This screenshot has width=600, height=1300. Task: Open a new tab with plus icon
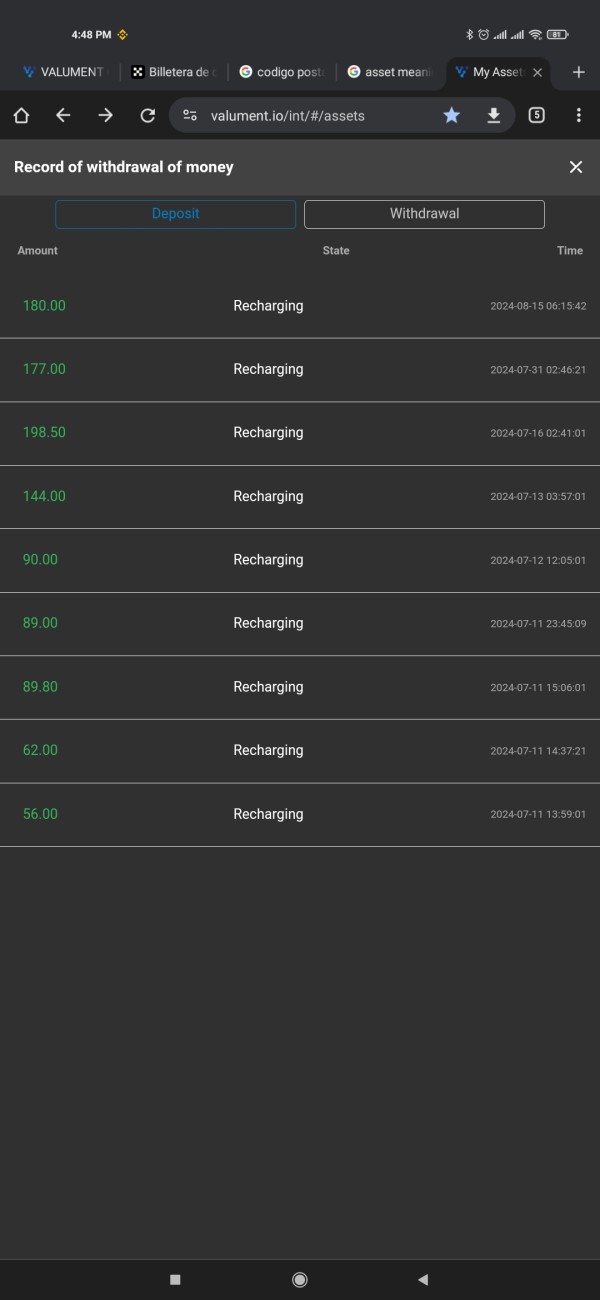(578, 72)
